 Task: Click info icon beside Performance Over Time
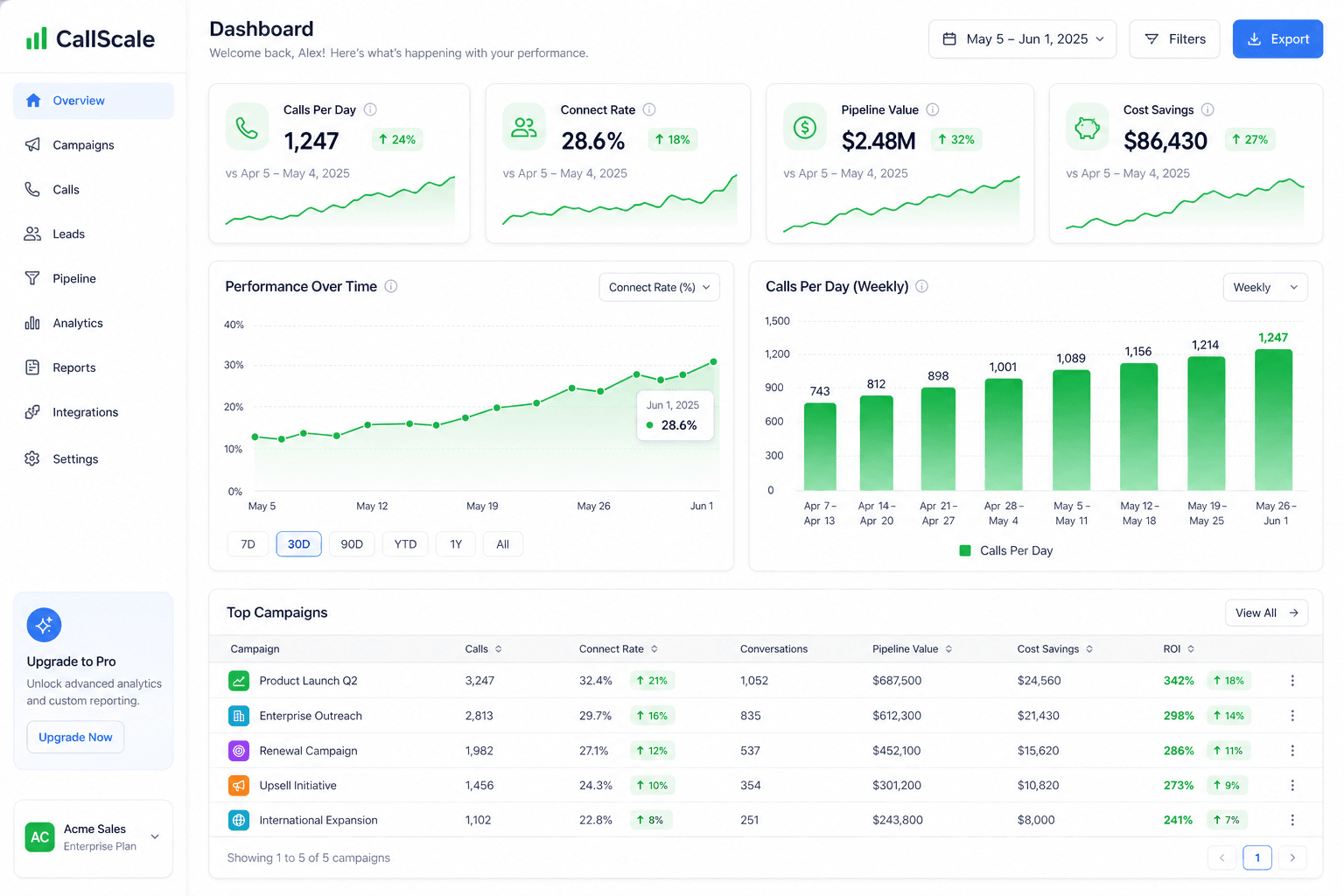coord(391,286)
